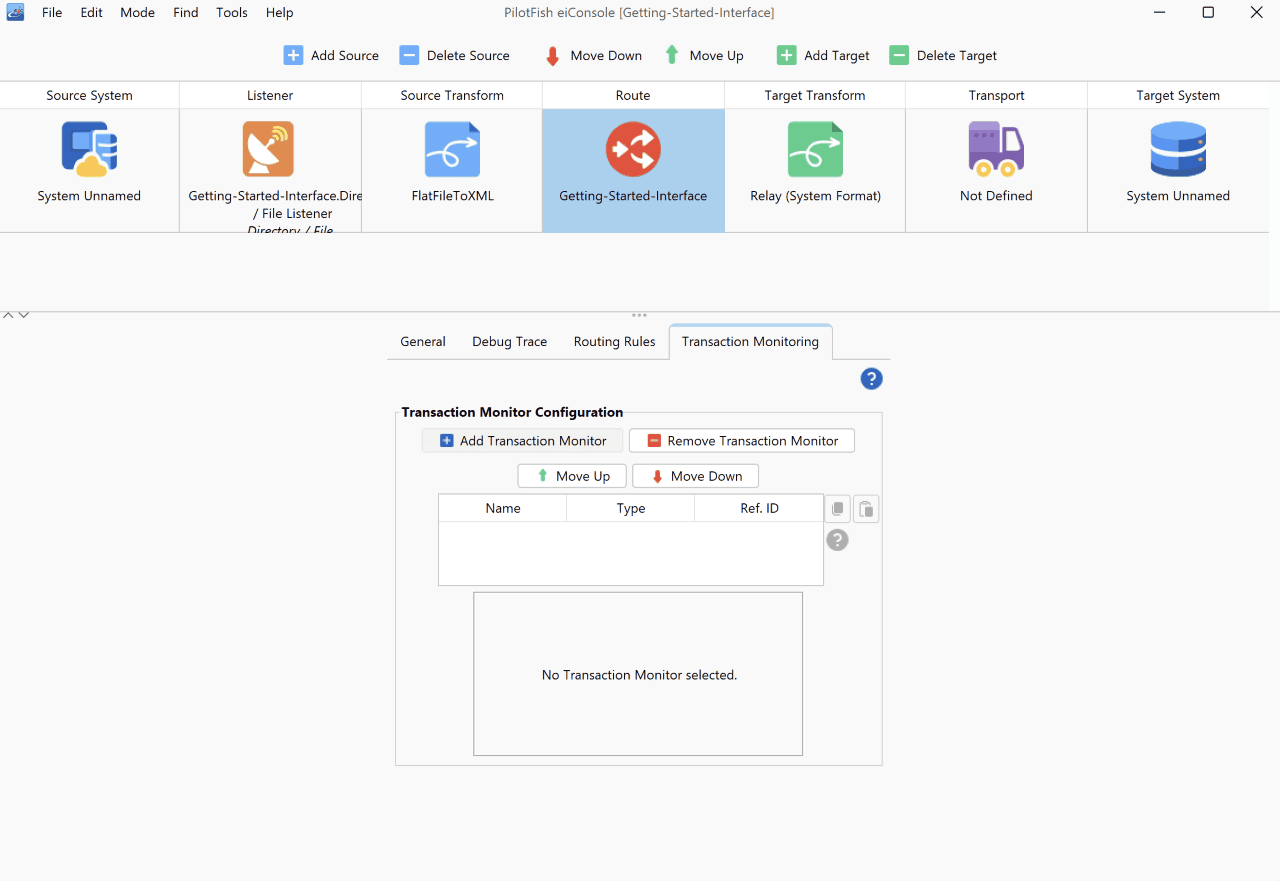
Task: Click the gray help icon beside the table
Action: (x=838, y=540)
